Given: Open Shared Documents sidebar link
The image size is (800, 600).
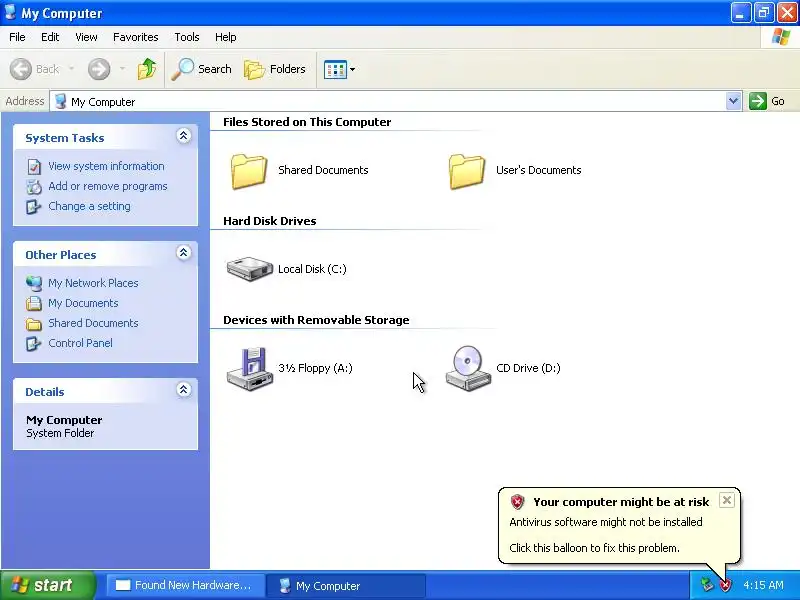Looking at the screenshot, I should [93, 323].
